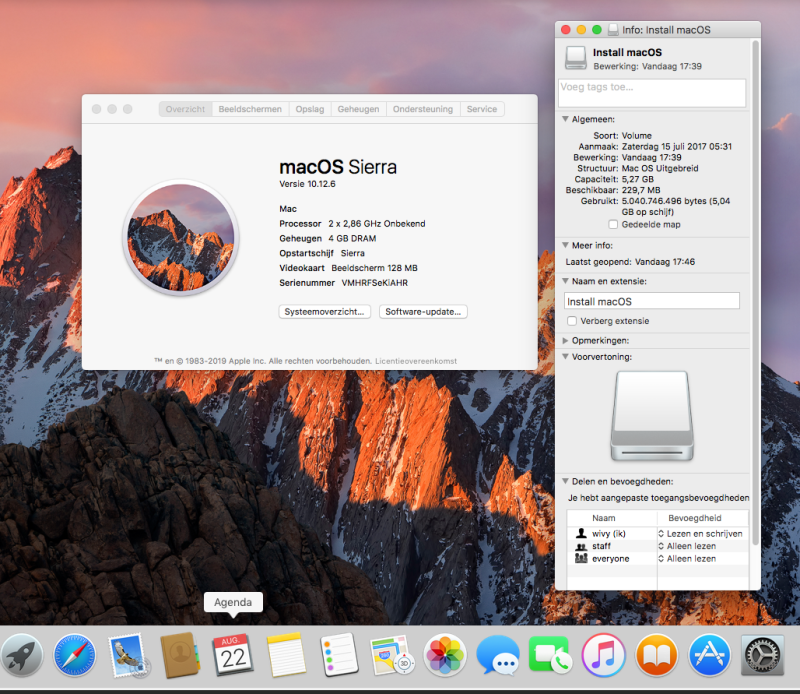This screenshot has width=800, height=694.
Task: Switch to the Ondersteuning tab
Action: [x=423, y=109]
